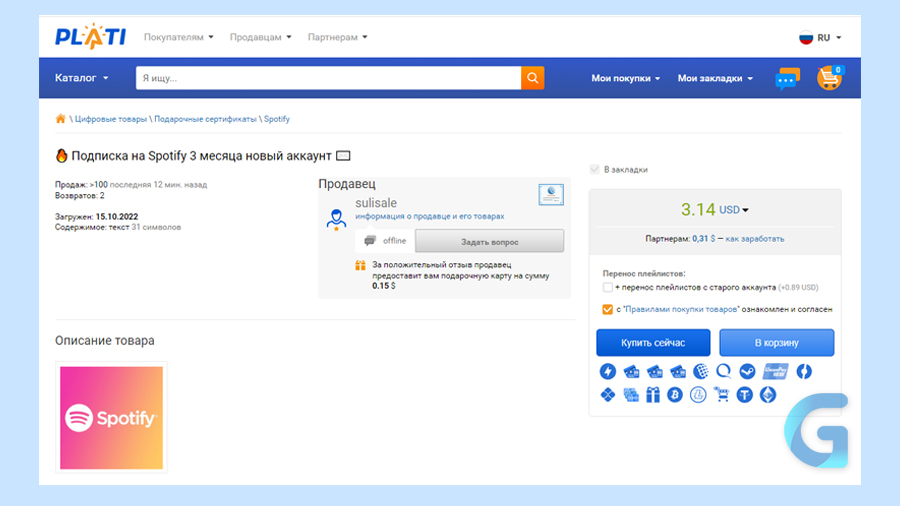
Task: Click the orange gift icon beside review offer
Action: pyautogui.click(x=360, y=265)
